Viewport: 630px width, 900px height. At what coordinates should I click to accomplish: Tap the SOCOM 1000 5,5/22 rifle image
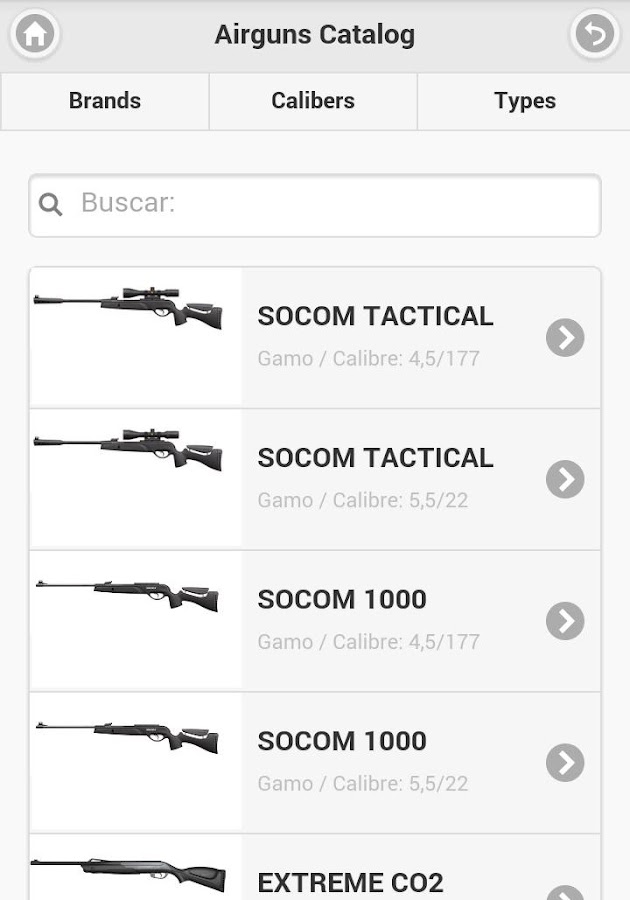pos(130,736)
